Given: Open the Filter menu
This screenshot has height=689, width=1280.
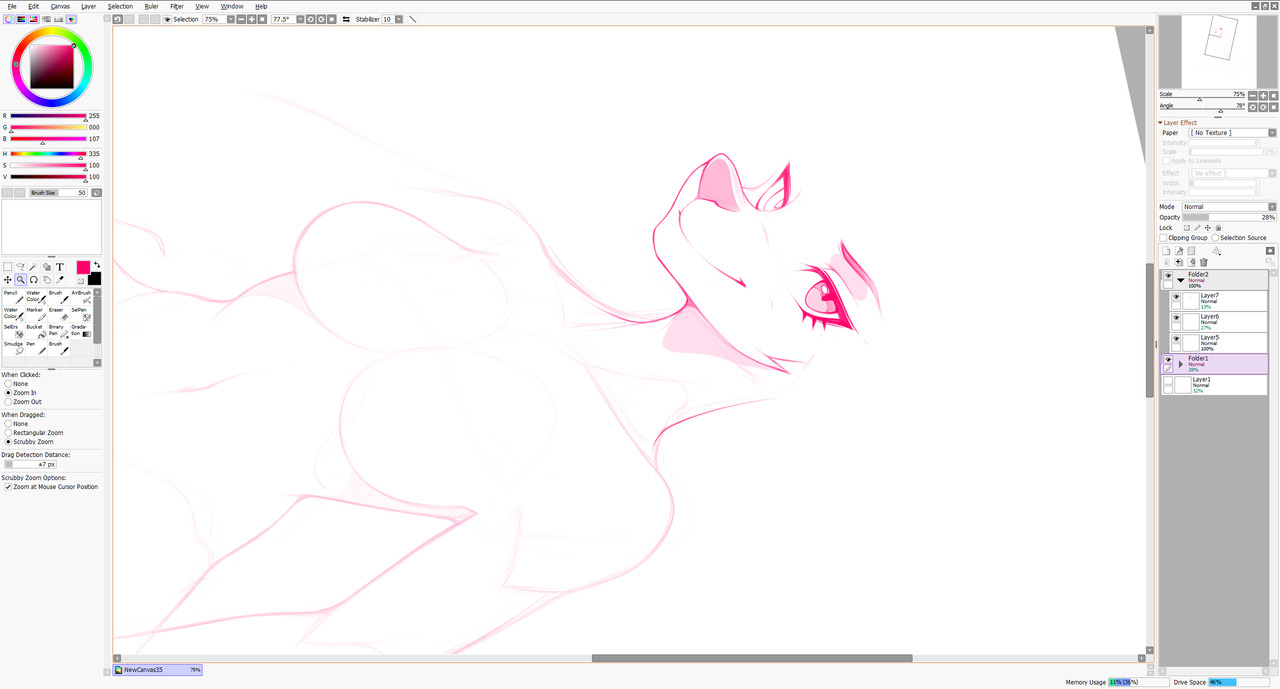Looking at the screenshot, I should click(177, 6).
